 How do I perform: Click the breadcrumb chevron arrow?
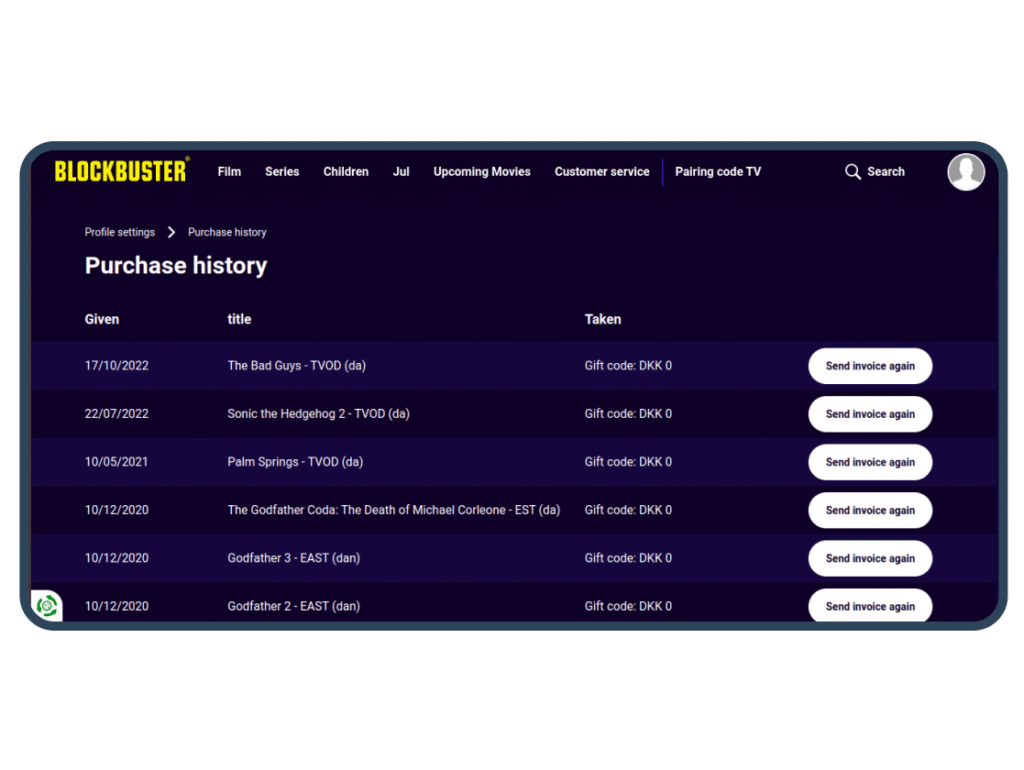point(171,232)
